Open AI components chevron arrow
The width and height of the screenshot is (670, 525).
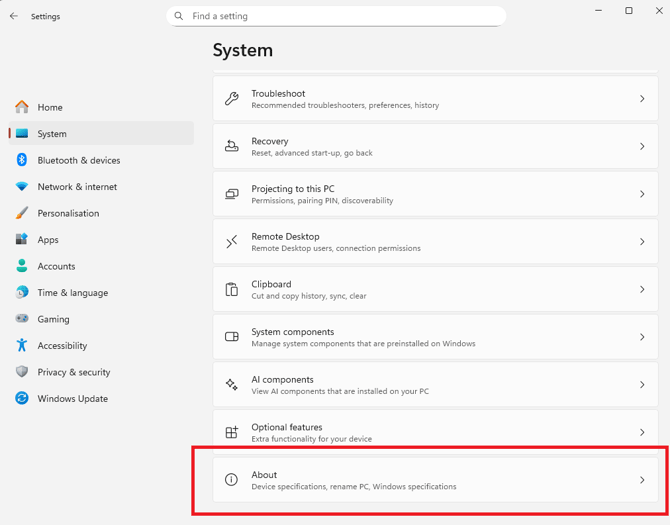(x=642, y=384)
